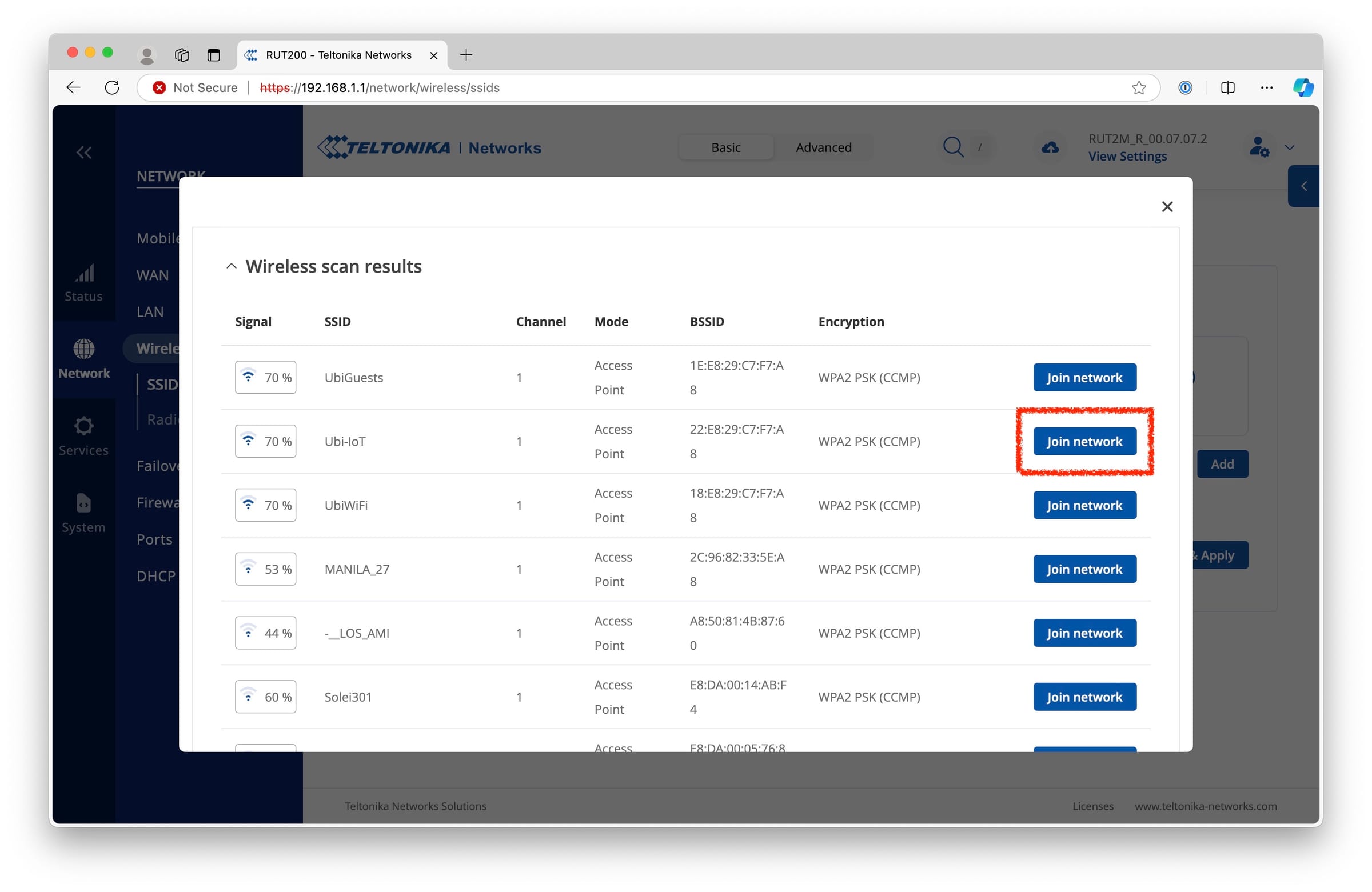This screenshot has width=1372, height=892.
Task: Expand the user account dropdown arrow
Action: click(1290, 147)
